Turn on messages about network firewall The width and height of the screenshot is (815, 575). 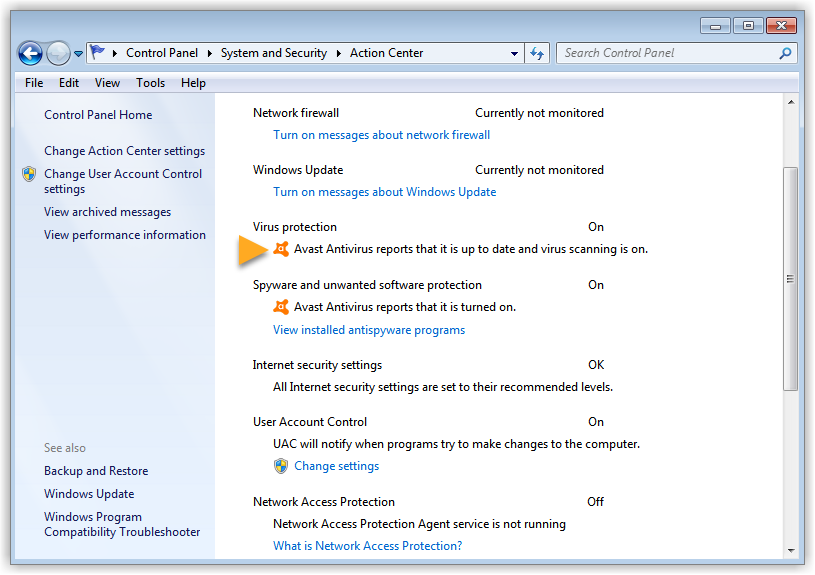382,135
